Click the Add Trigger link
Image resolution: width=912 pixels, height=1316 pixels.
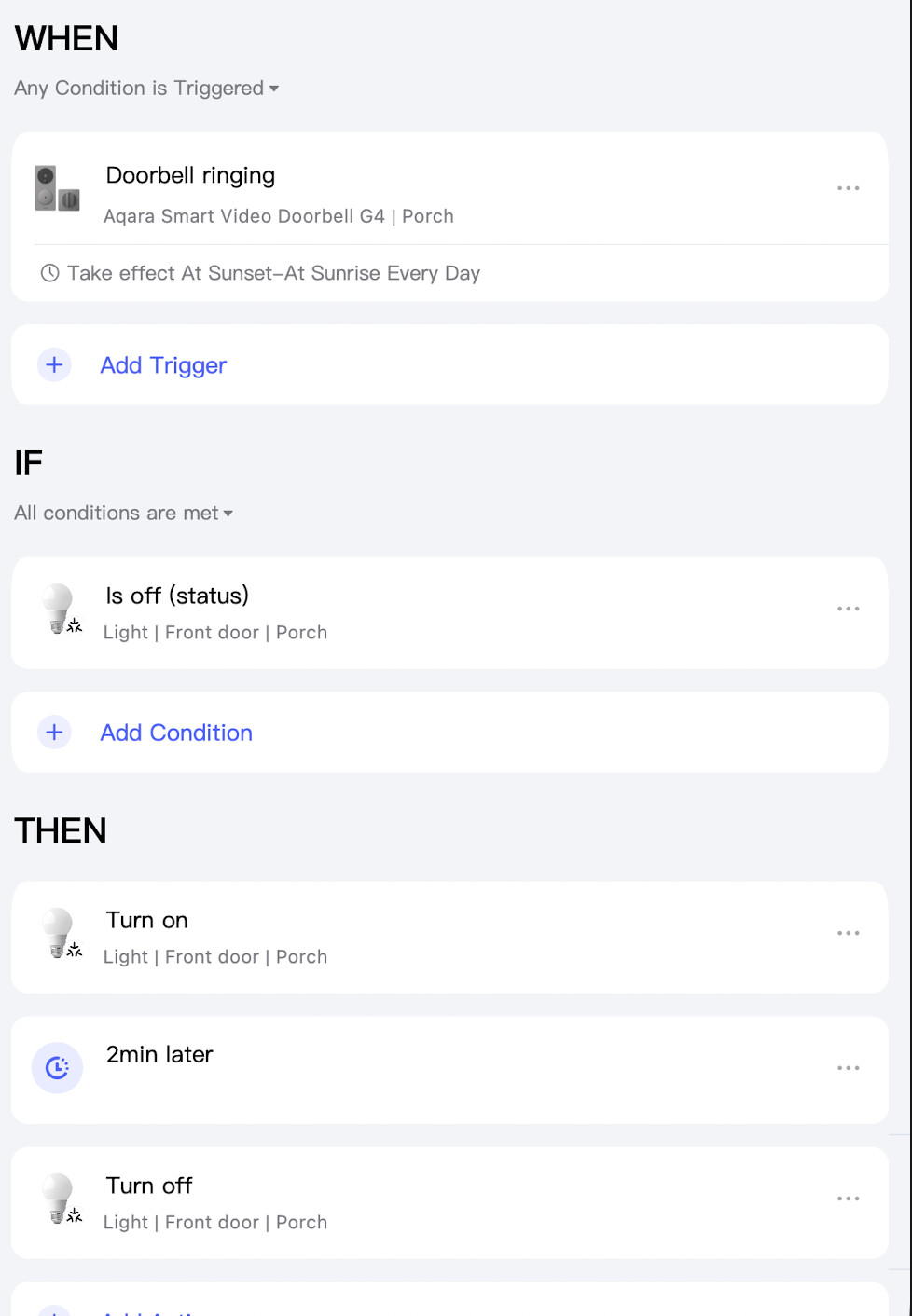click(163, 365)
